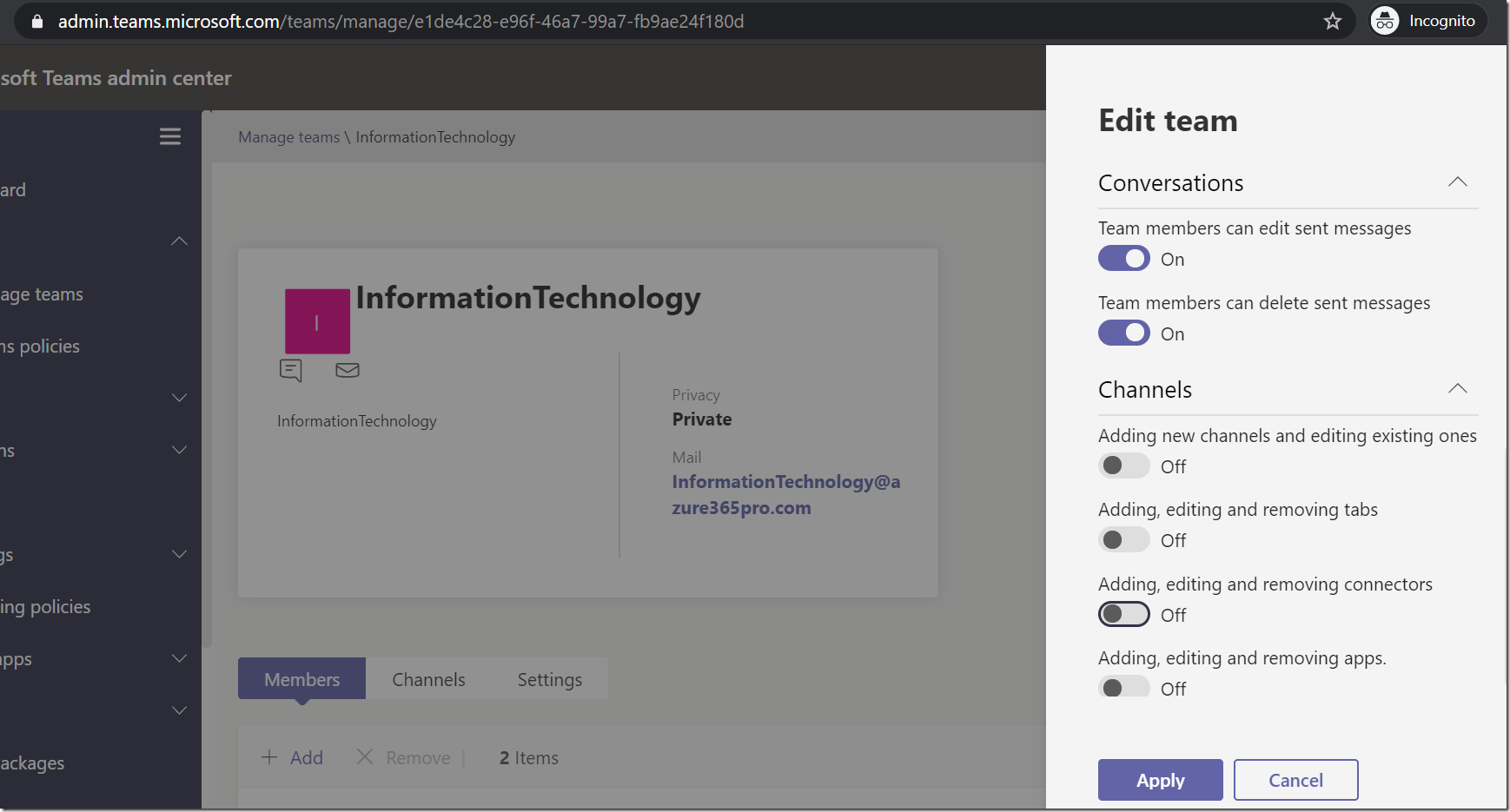Collapse sidebar group above Manage teams
Screen dimensions: 1510x812
(179, 241)
